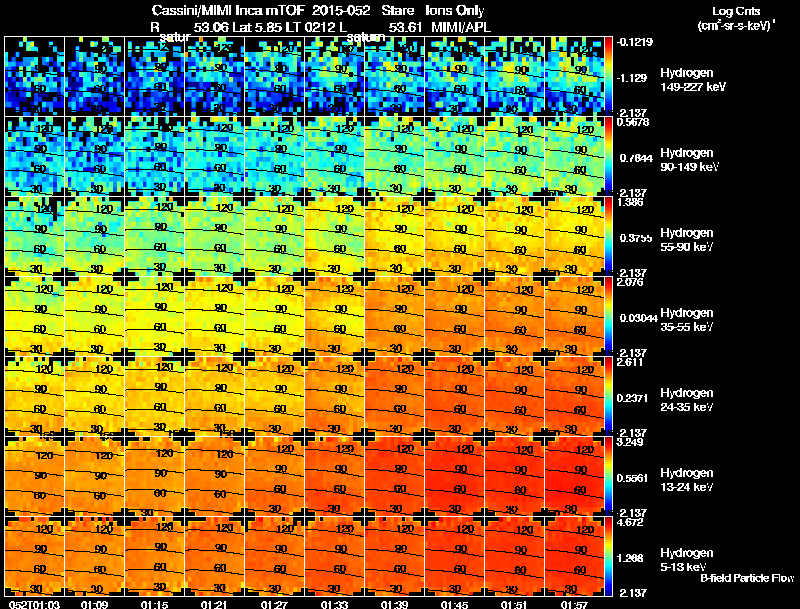800x609 pixels.
Task: Click the Hydrogen 55-90 keV color scale bar
Action: pos(608,236)
